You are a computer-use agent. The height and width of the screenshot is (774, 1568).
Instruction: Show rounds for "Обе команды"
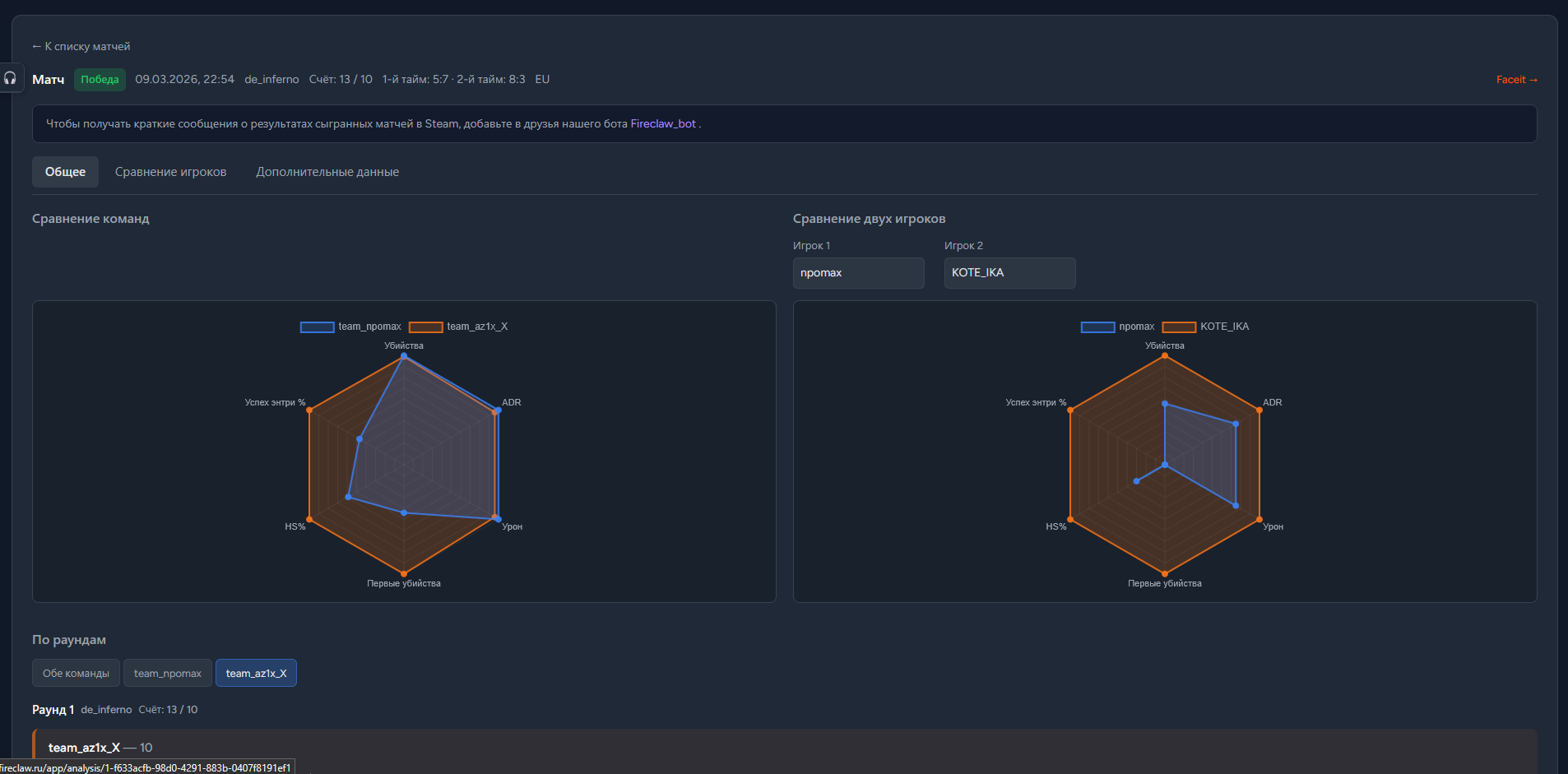[76, 673]
